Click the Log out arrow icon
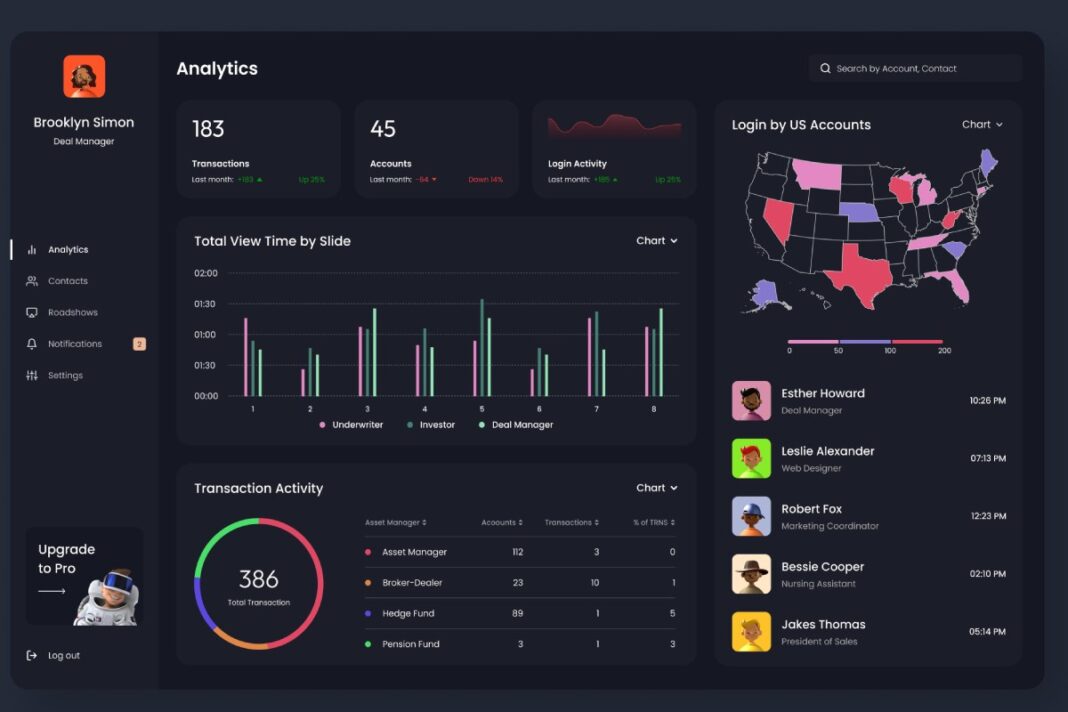 (32, 656)
